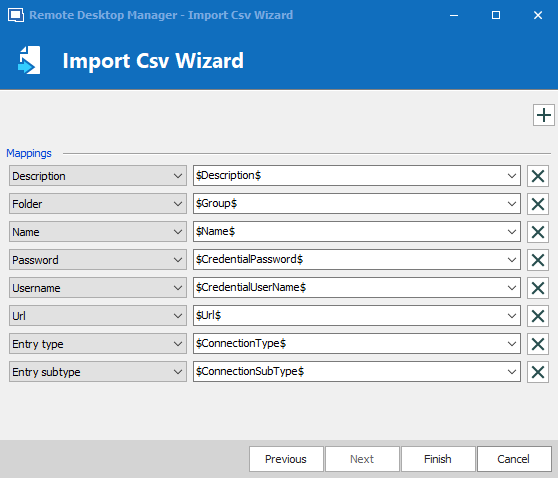The width and height of the screenshot is (558, 478).
Task: Open the $Group$ value combo box
Action: (357, 204)
